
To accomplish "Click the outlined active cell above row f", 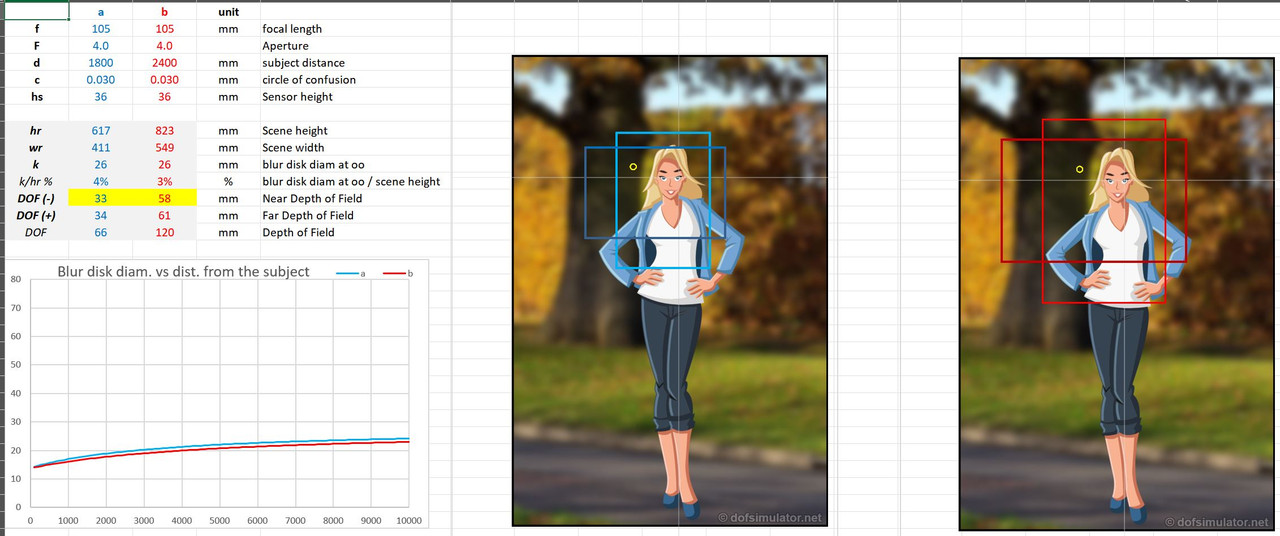I will (x=36, y=12).
